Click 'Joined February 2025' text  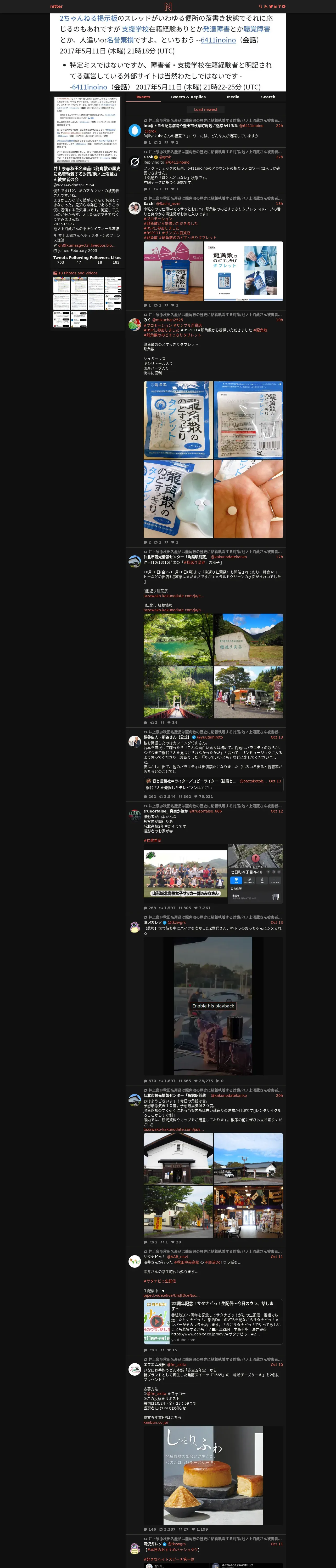coord(77,251)
